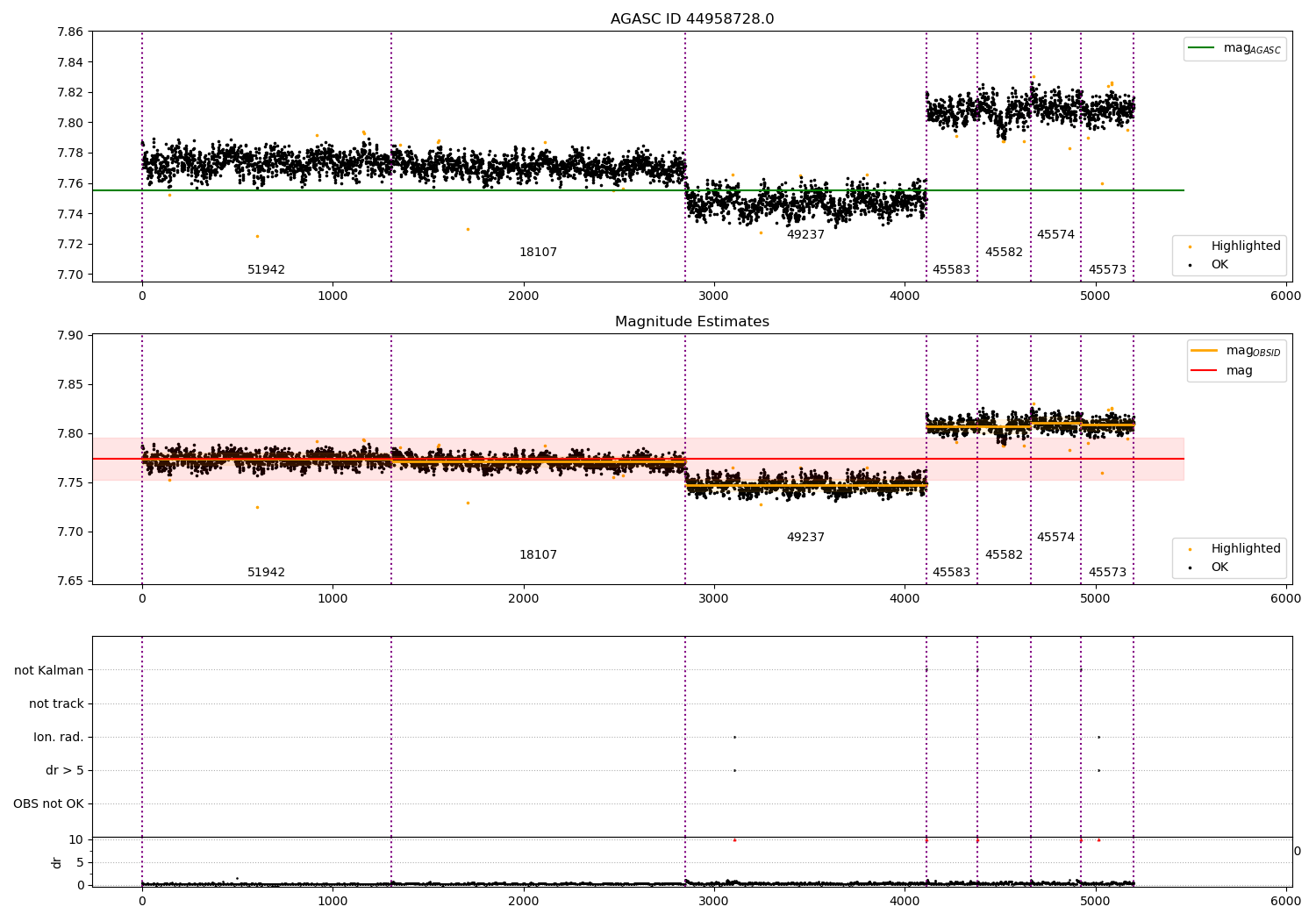Click 'OK' legend entry in AGASC ID plot

pos(1219,265)
